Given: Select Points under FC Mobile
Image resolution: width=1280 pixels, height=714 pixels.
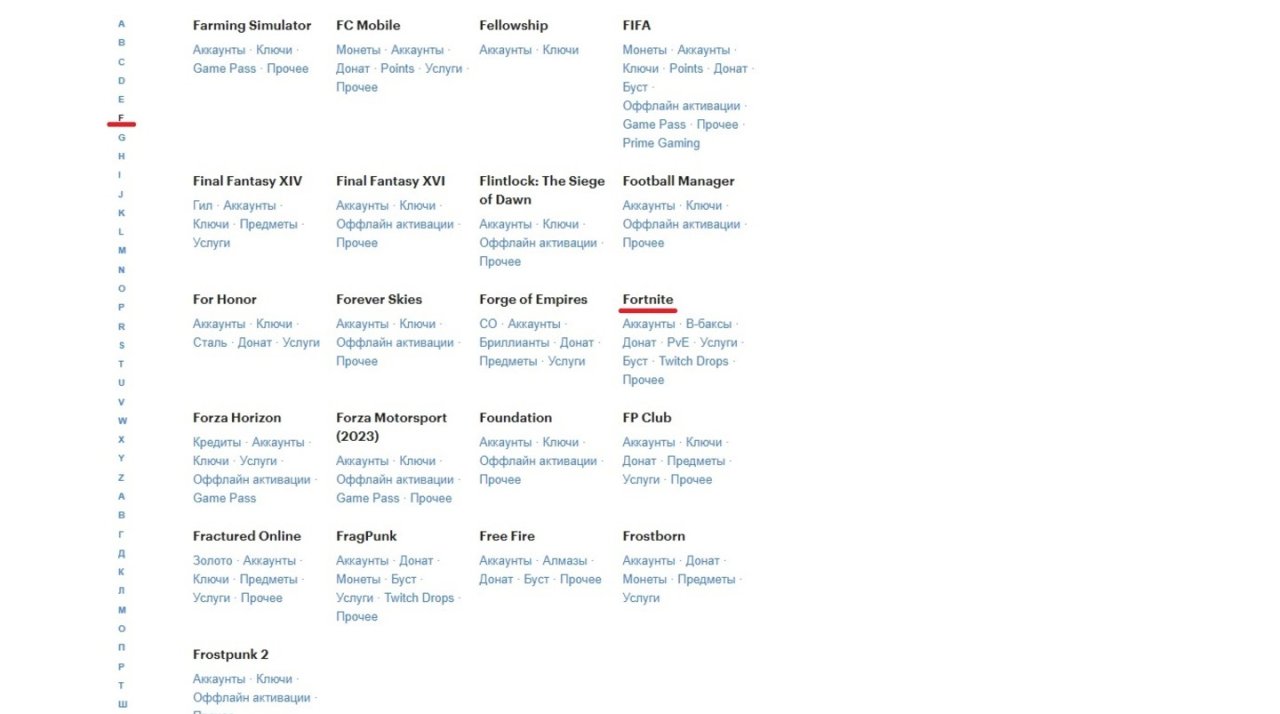Looking at the screenshot, I should [x=397, y=68].
